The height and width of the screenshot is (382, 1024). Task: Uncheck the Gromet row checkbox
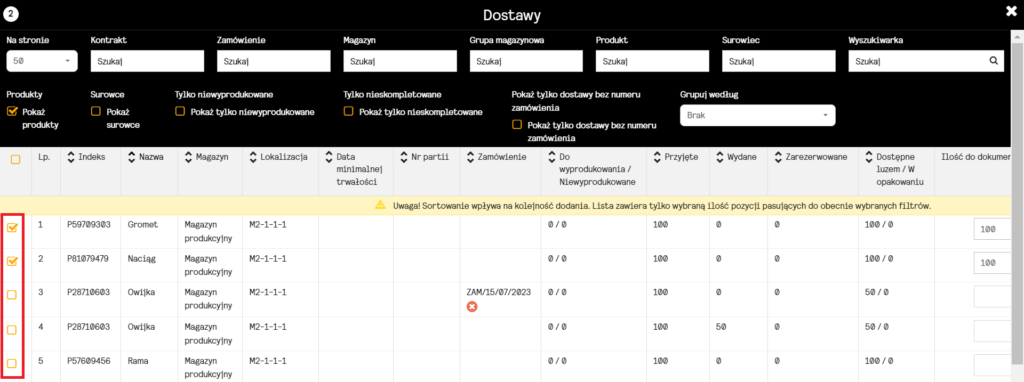tap(12, 228)
